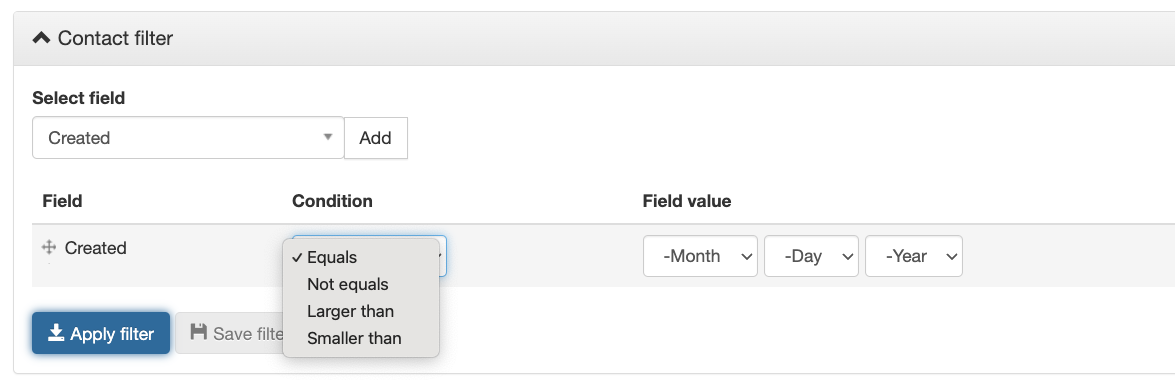Open the -Year dropdown
Viewport: 1175px width, 388px height.
(x=914, y=256)
